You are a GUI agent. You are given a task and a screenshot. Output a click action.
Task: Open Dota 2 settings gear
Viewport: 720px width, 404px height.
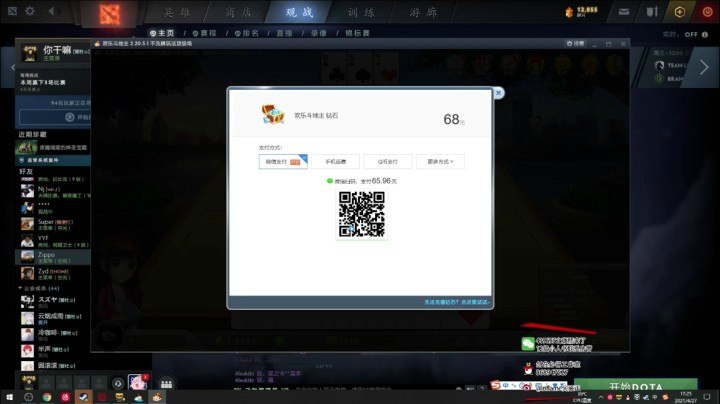pos(30,11)
